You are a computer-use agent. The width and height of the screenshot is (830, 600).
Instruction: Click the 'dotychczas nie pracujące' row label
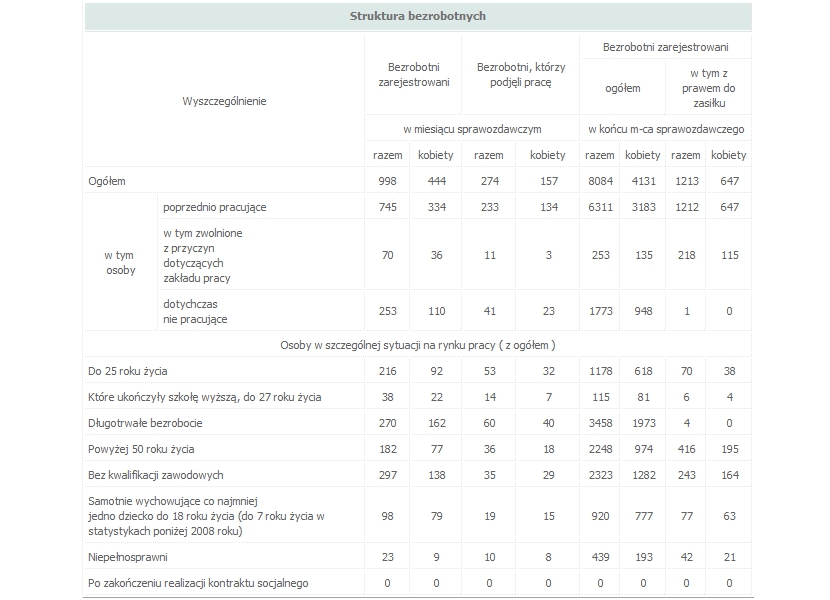[196, 311]
